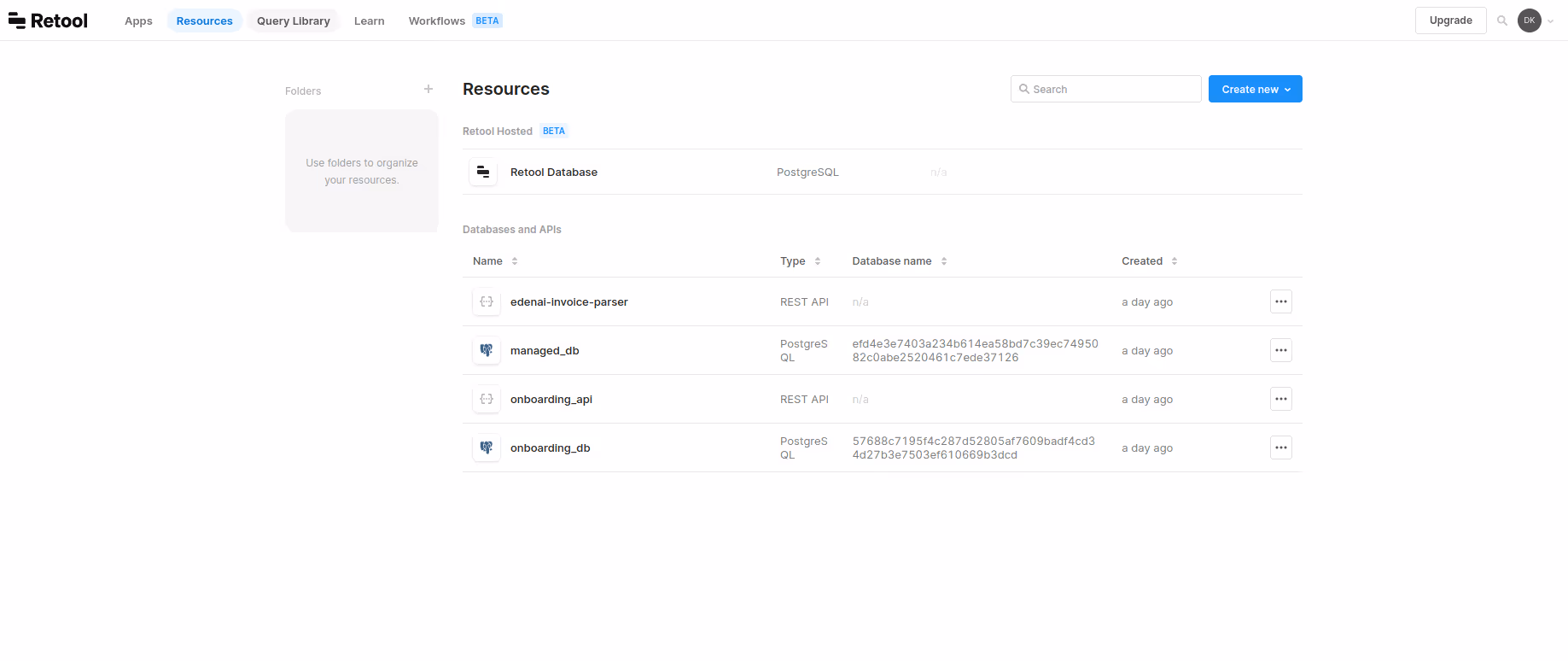Sort by Database name column arrows
Screen dimensions: 1568x661
point(944,261)
